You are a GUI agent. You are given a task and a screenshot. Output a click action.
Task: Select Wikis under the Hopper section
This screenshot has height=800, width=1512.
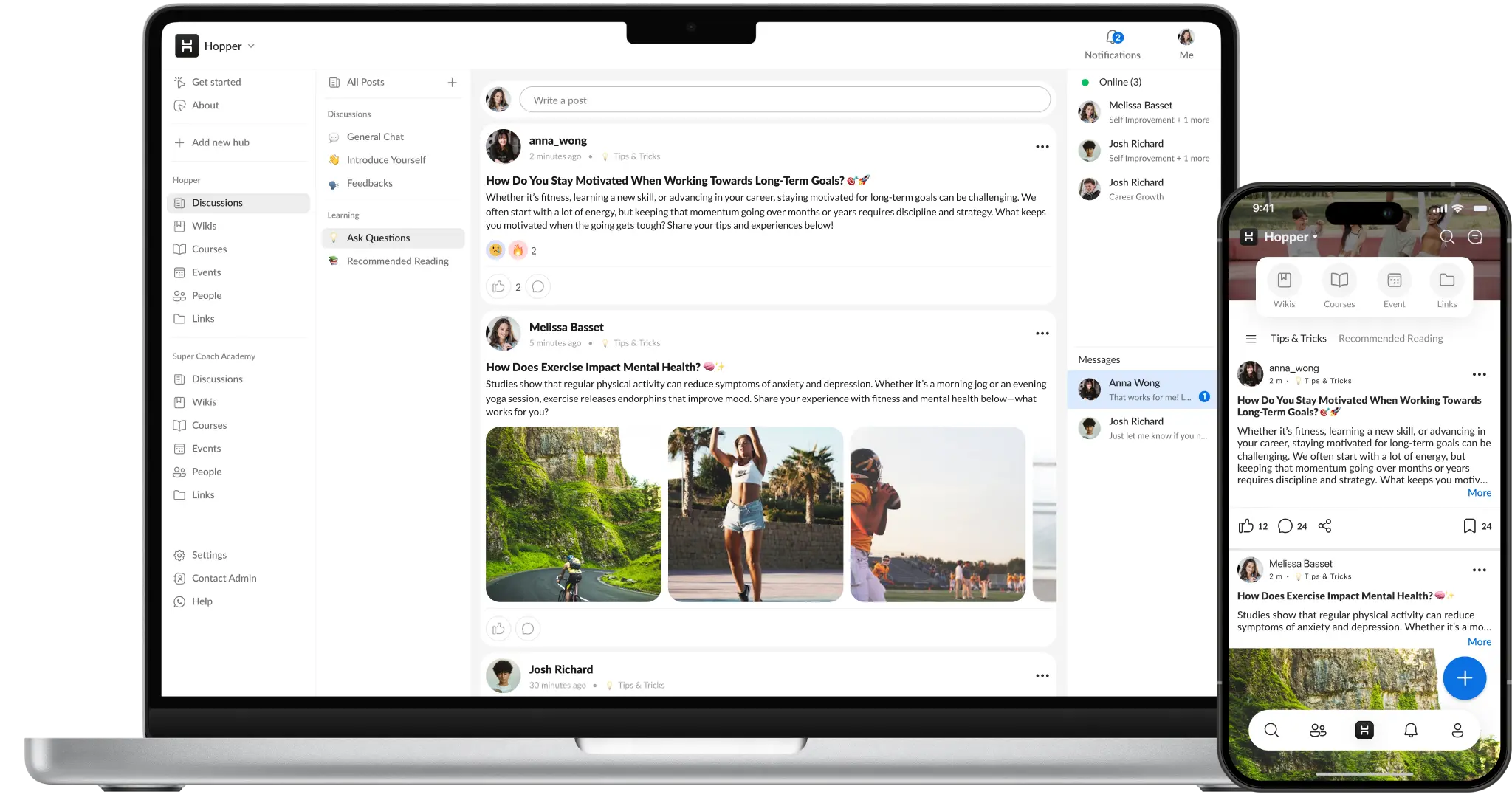tap(195, 226)
